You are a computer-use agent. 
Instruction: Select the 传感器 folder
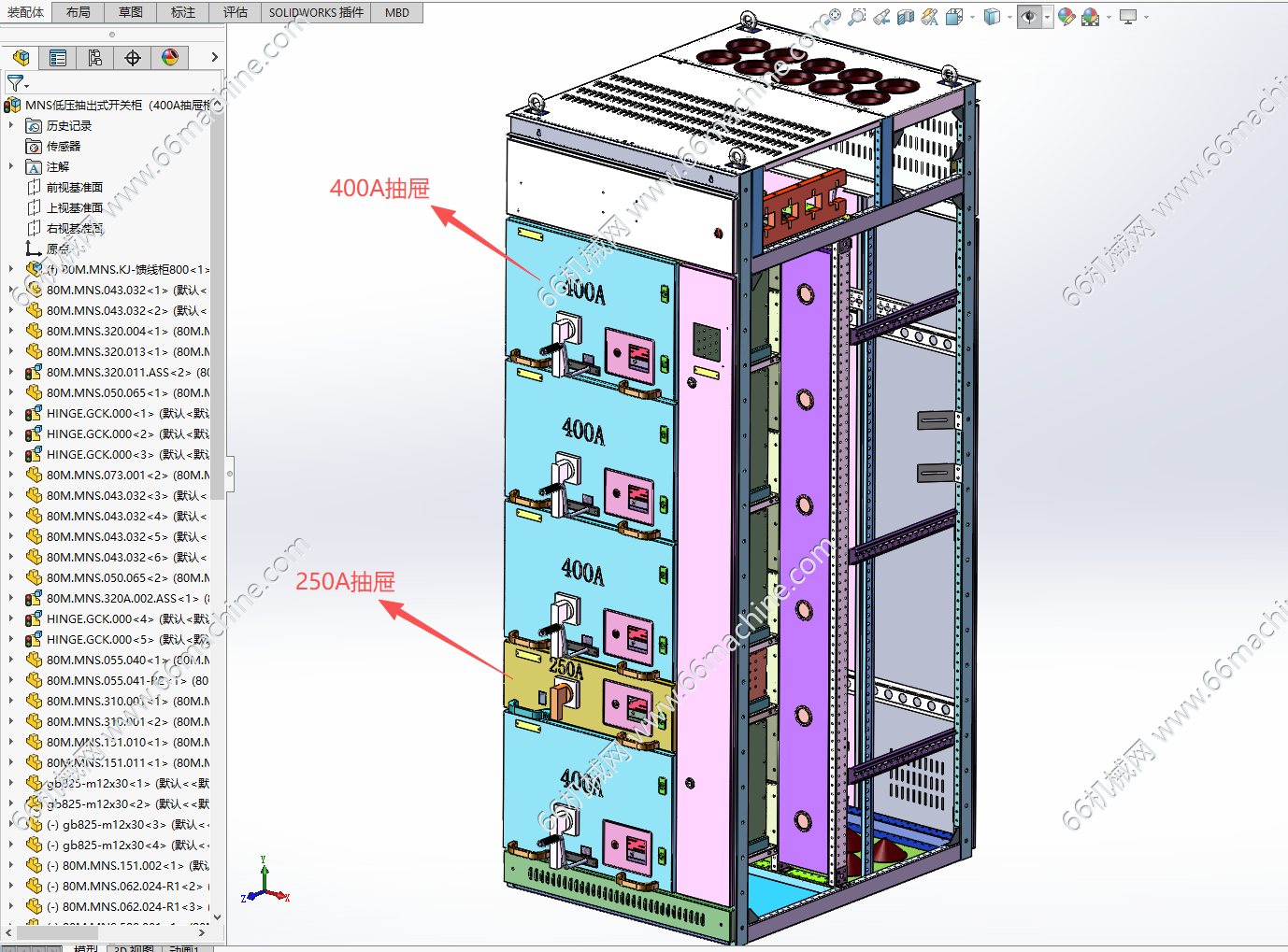tap(53, 146)
